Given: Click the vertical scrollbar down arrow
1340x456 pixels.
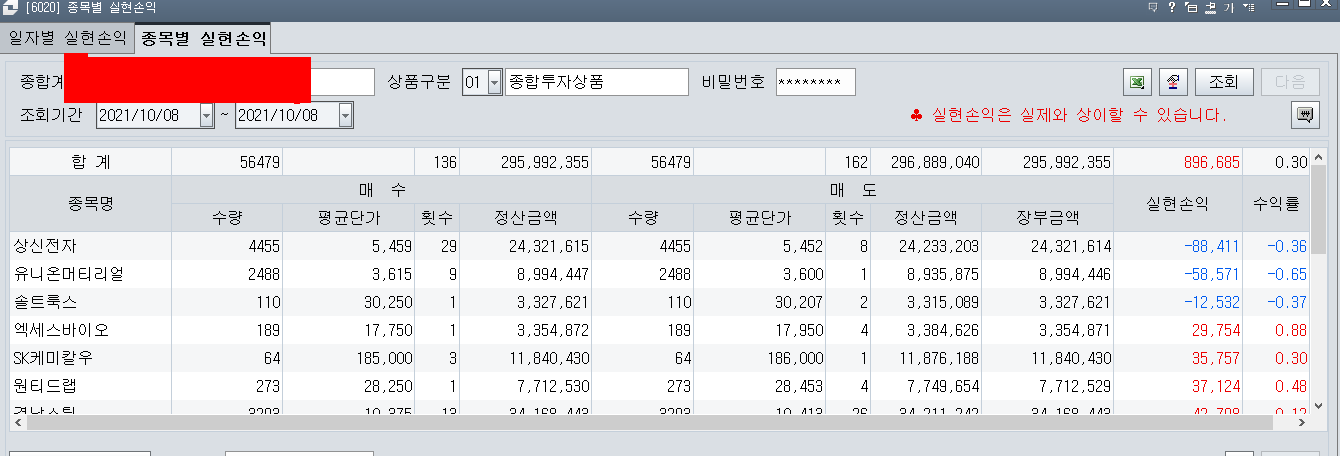Looking at the screenshot, I should point(1319,407).
